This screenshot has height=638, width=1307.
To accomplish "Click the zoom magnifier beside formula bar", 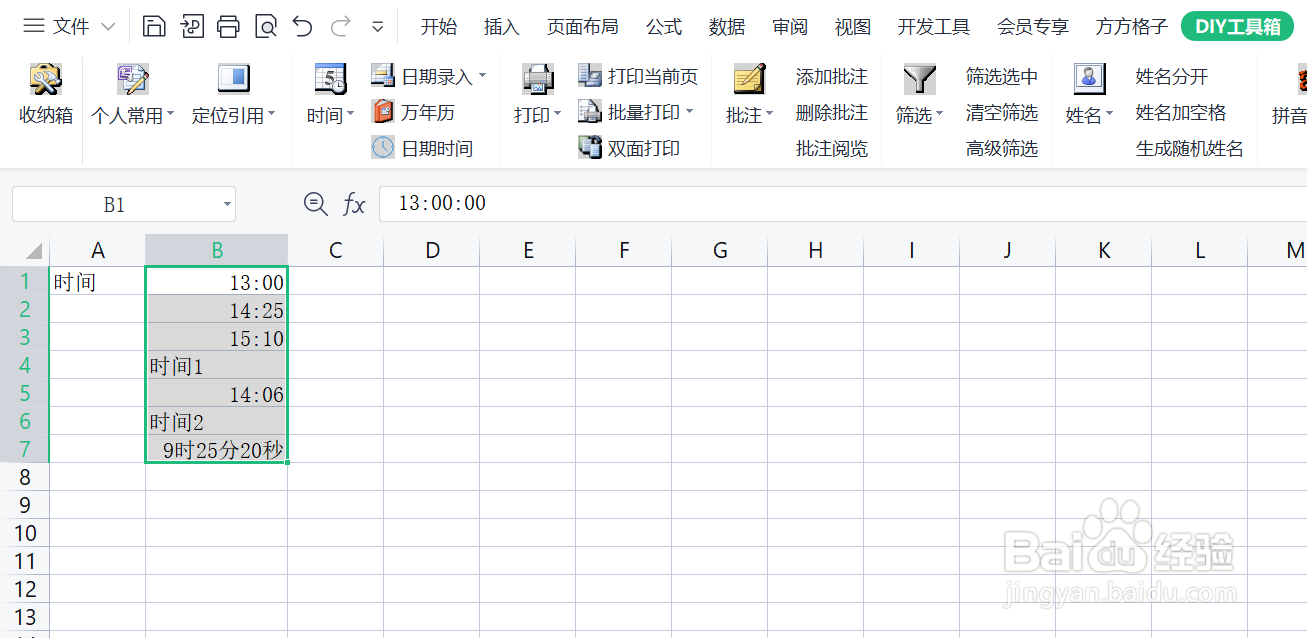I will (x=316, y=204).
